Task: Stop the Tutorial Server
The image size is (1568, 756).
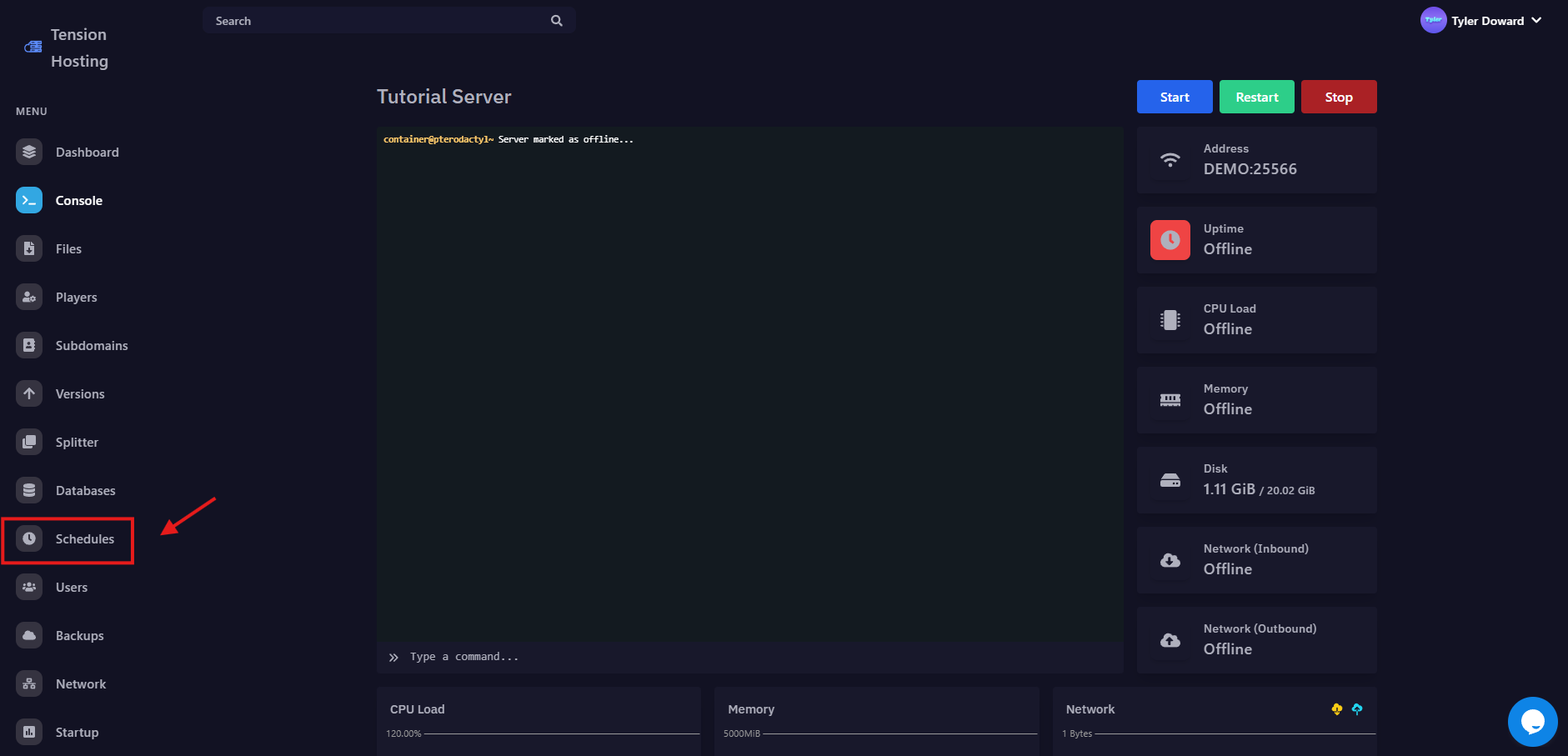Action: 1338,97
